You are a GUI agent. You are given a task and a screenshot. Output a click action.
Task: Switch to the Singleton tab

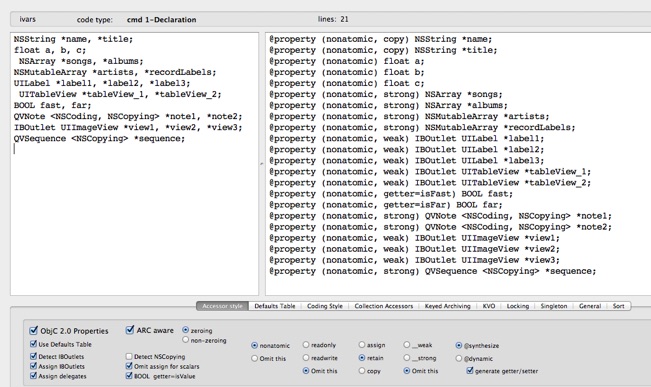click(x=554, y=306)
